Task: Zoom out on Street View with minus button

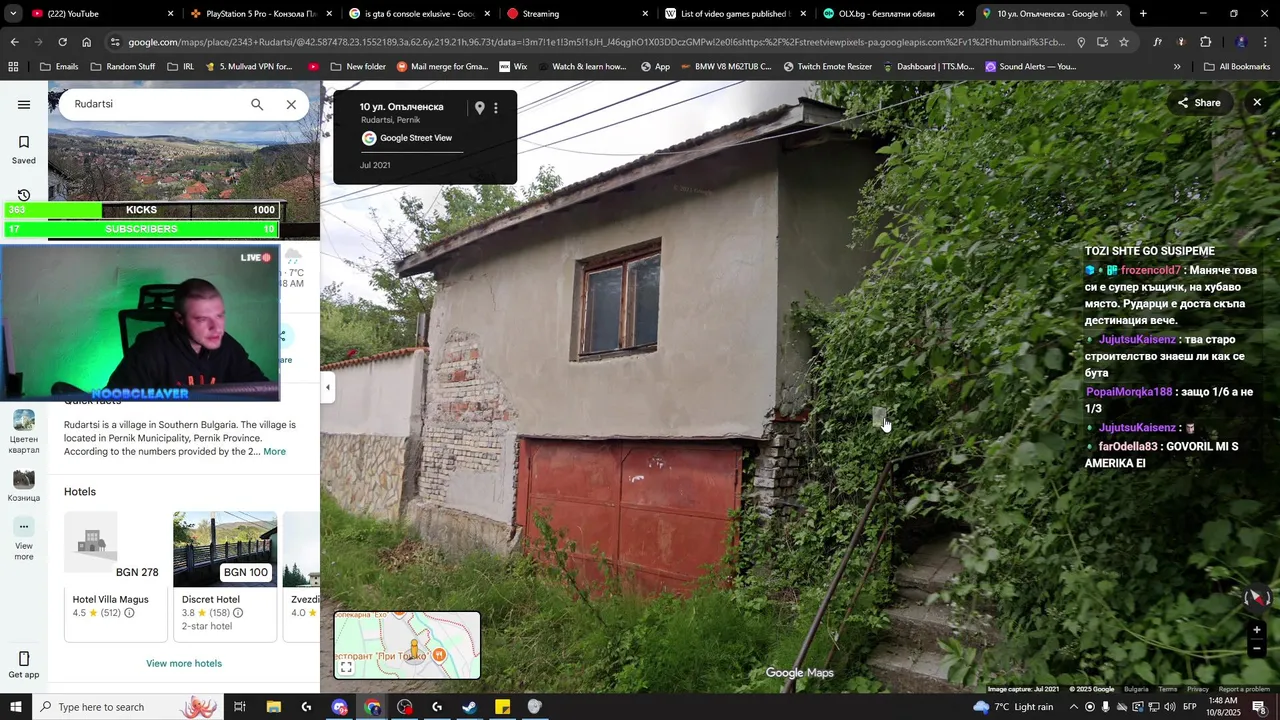Action: pyautogui.click(x=1257, y=648)
